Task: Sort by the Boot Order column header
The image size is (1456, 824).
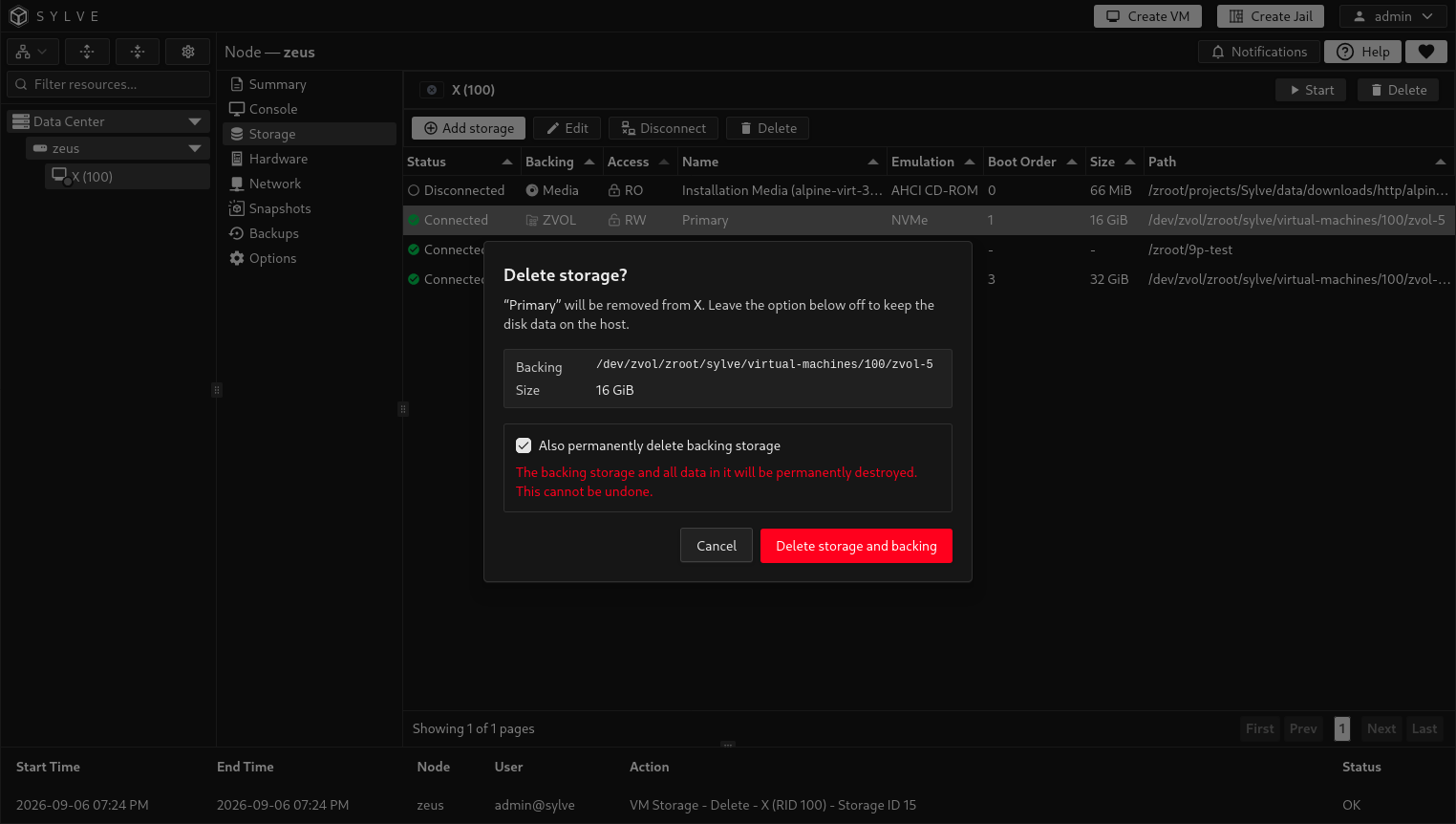Action: tap(1033, 162)
